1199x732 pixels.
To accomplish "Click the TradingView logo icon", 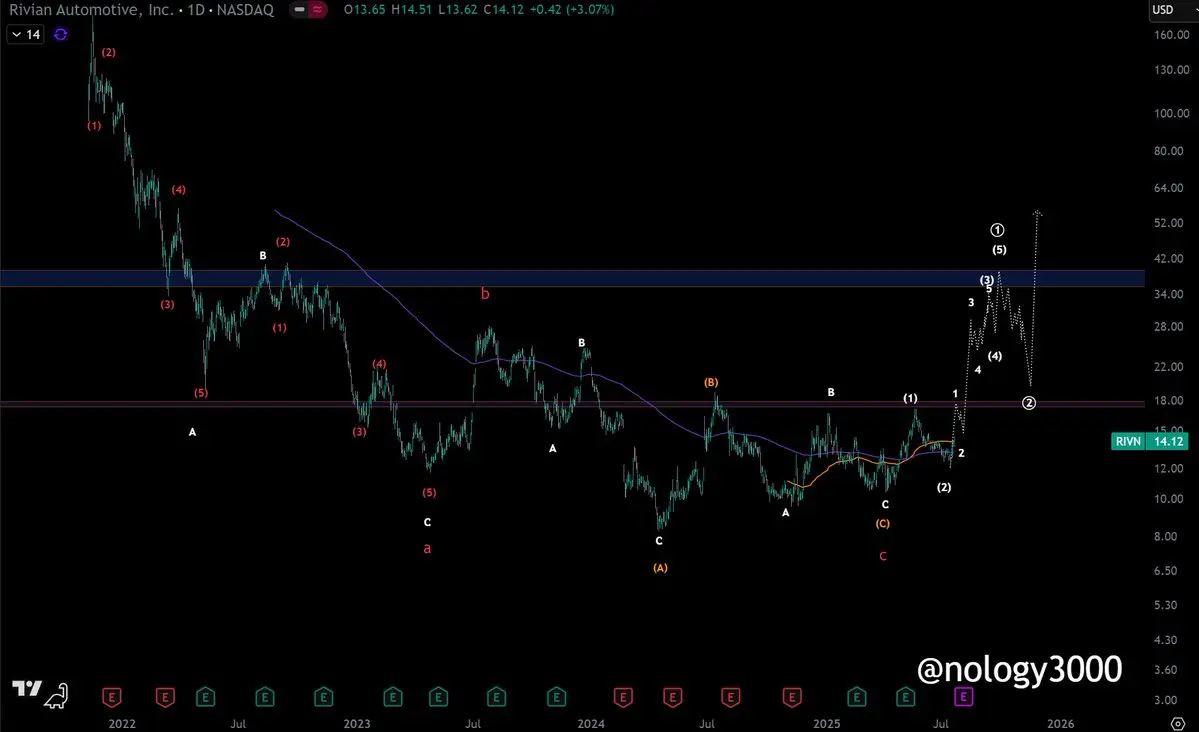I will coord(27,689).
